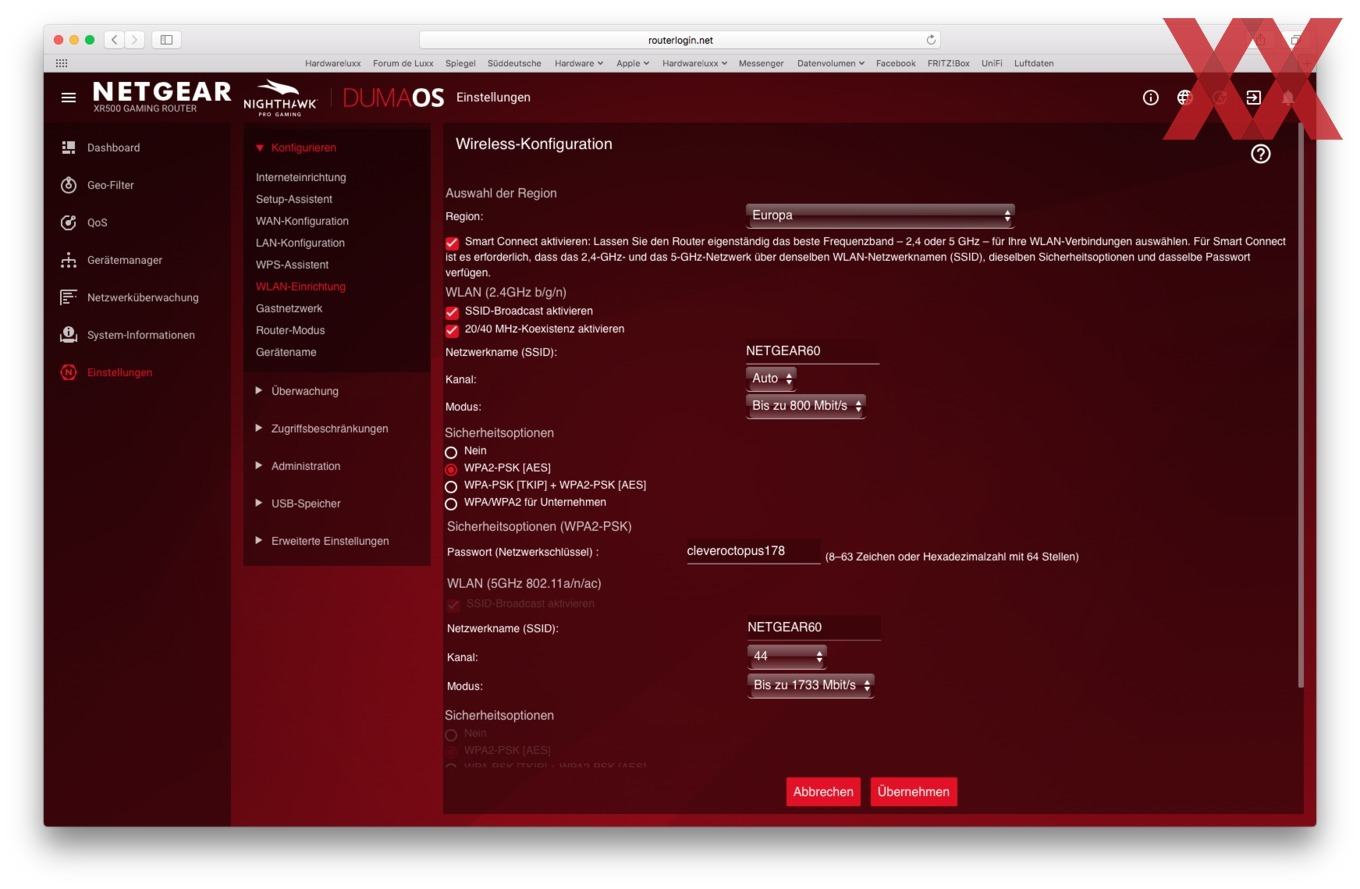Click the Übernehmen button
The height and width of the screenshot is (889, 1360).
click(913, 792)
